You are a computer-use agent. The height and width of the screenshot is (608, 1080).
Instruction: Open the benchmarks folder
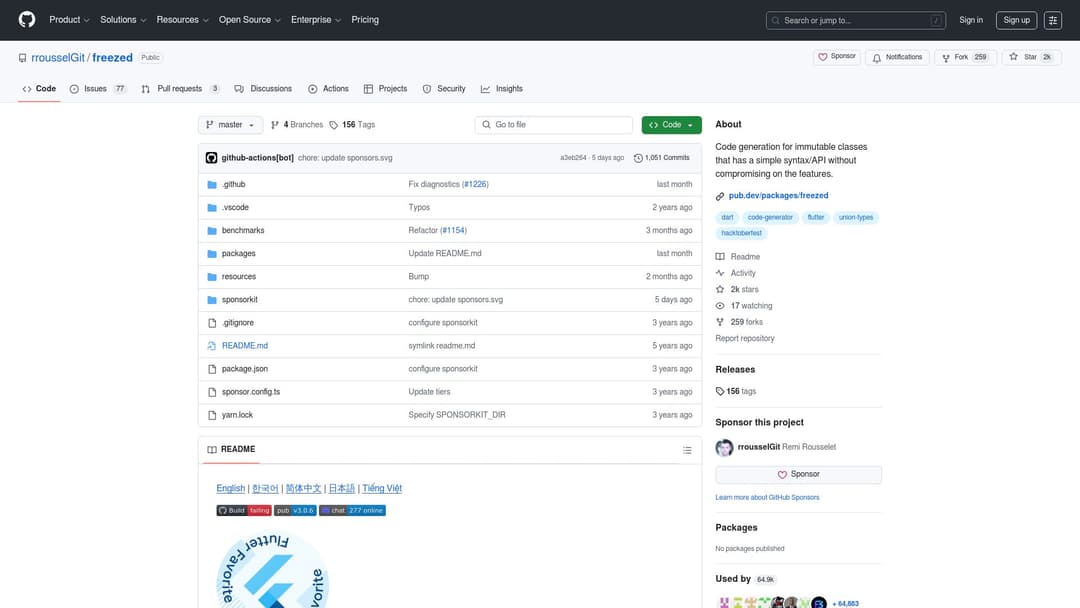[243, 230]
